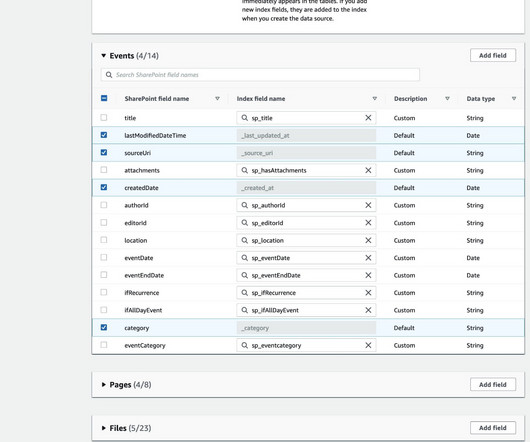The width and height of the screenshot is (530, 442).
Task: Clear the sp_ifAllDayEvent index field
Action: (368, 310)
